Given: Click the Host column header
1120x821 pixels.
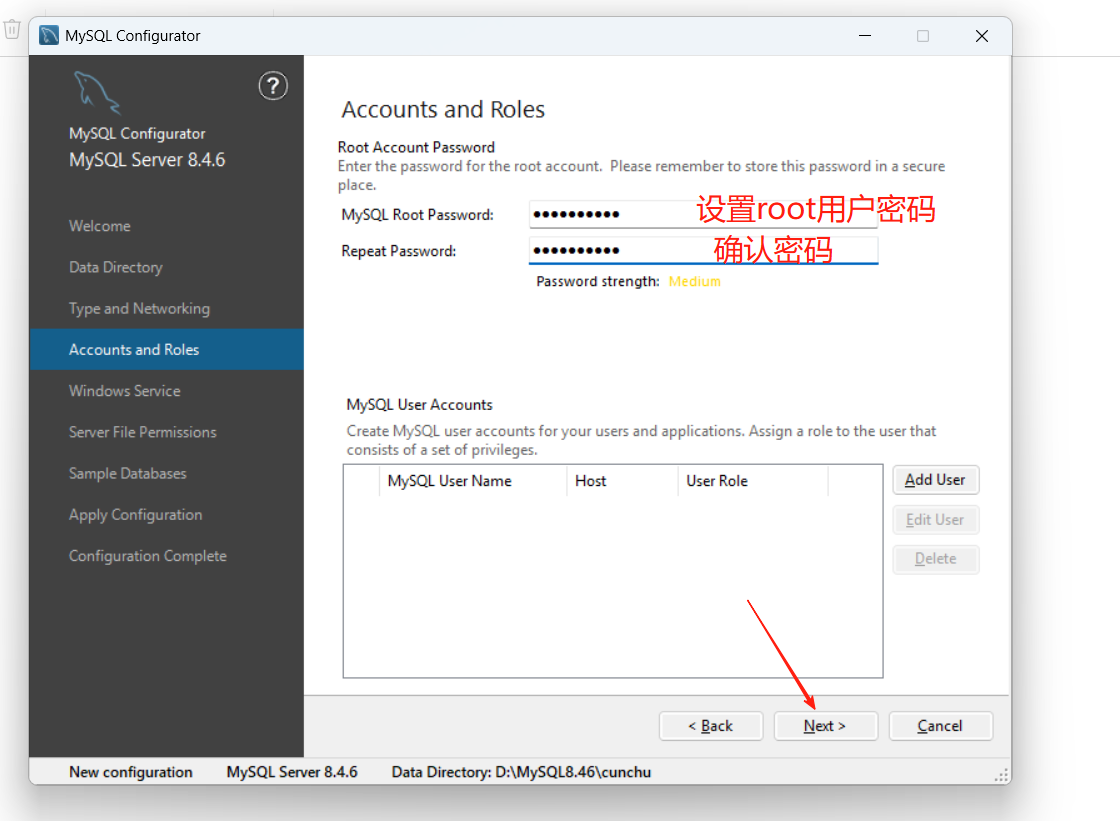Looking at the screenshot, I should coord(621,481).
